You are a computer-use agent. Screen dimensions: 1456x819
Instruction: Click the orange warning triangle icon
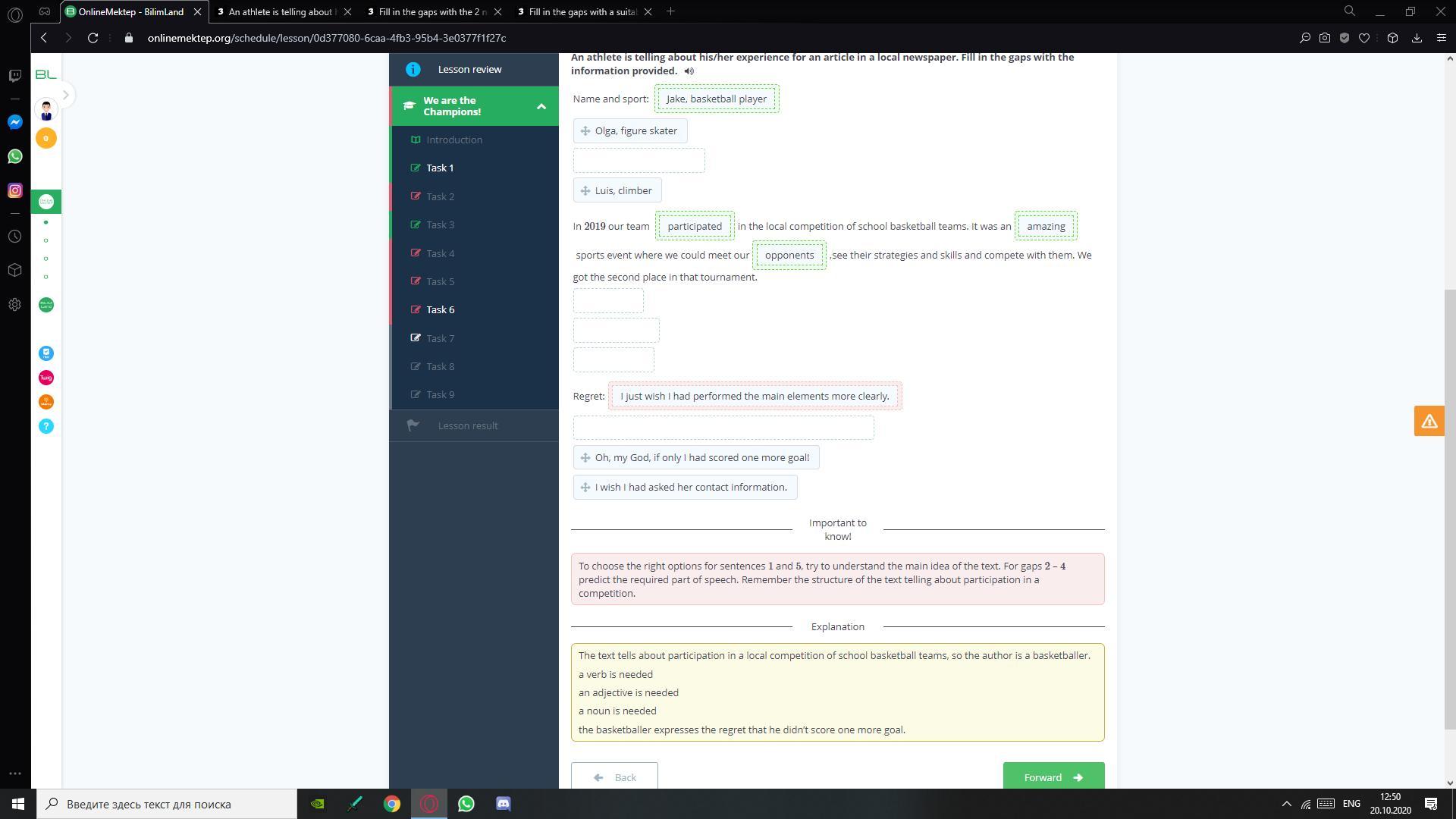[x=1429, y=421]
